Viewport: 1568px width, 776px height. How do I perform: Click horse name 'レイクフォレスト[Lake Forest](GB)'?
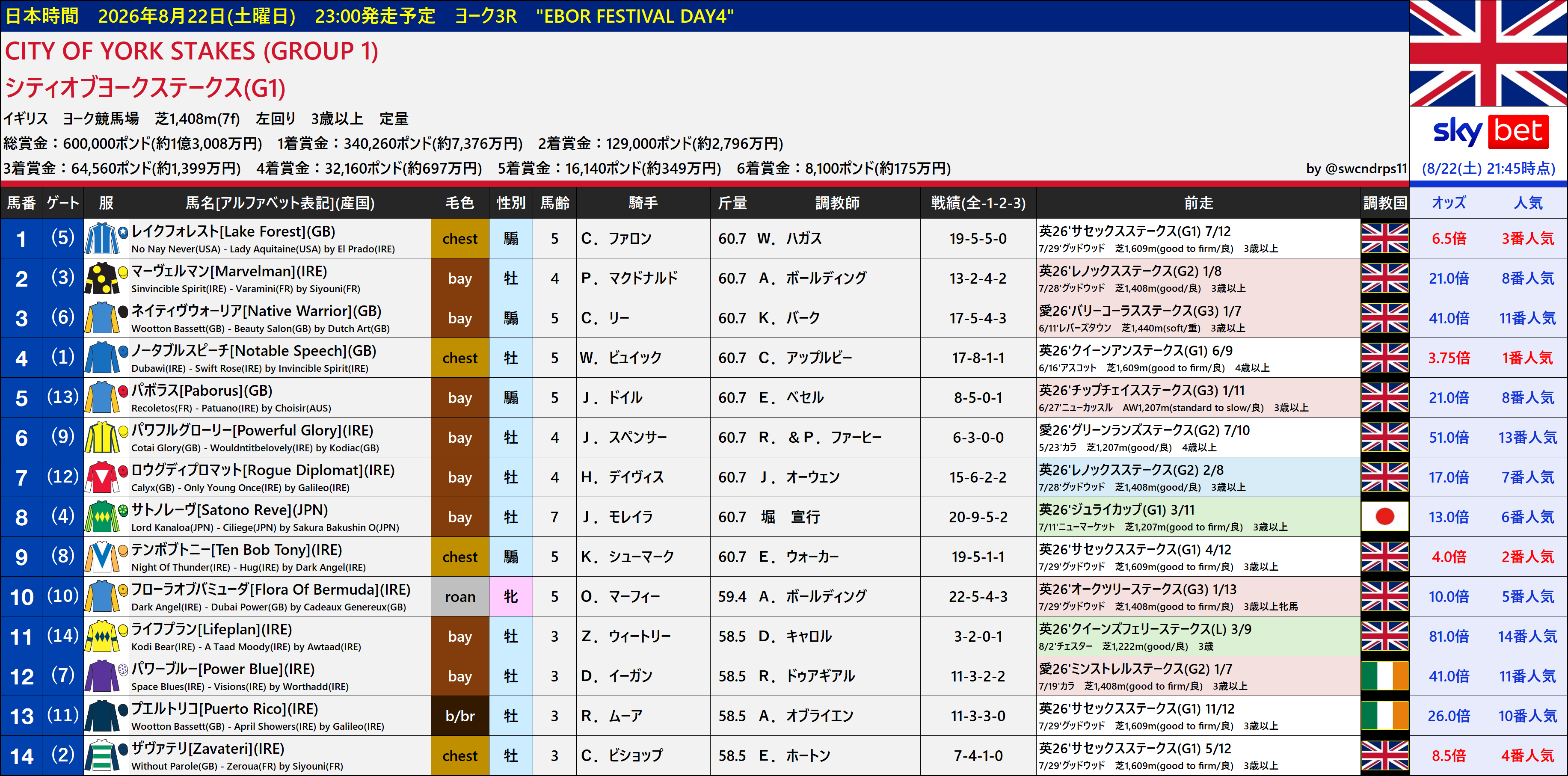click(x=234, y=231)
